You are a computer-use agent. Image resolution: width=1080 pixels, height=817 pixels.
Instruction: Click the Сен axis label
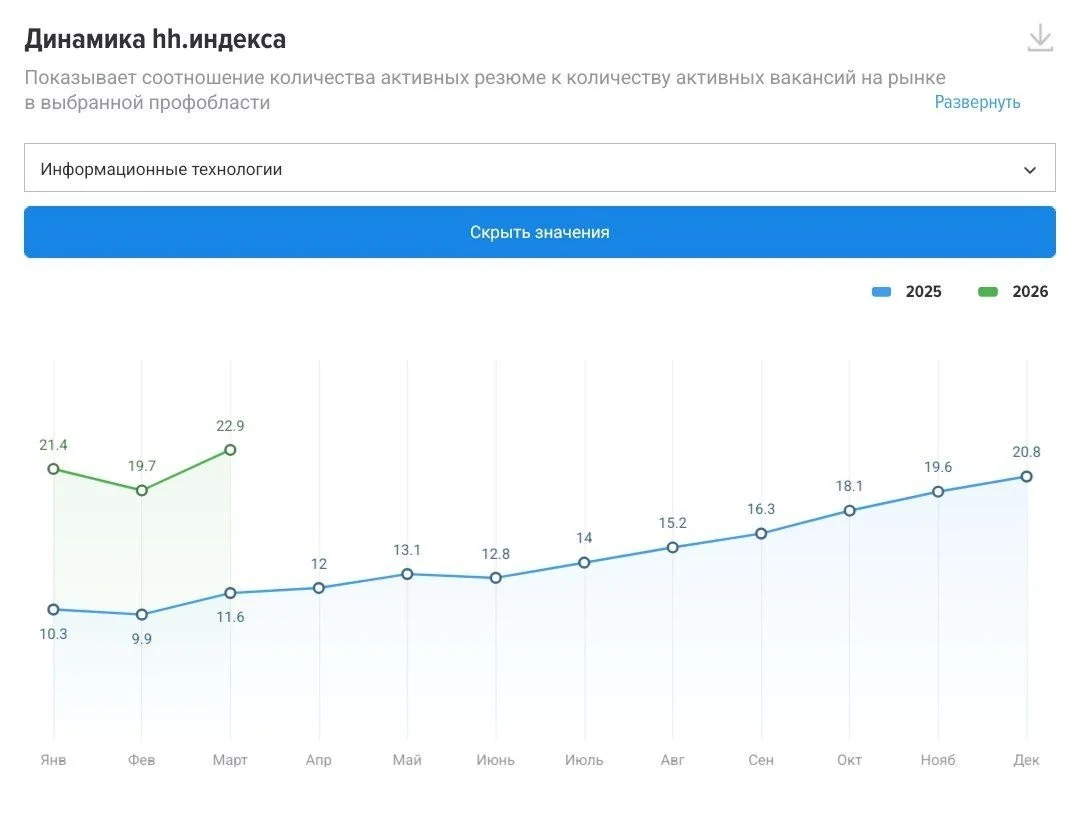[x=761, y=760]
